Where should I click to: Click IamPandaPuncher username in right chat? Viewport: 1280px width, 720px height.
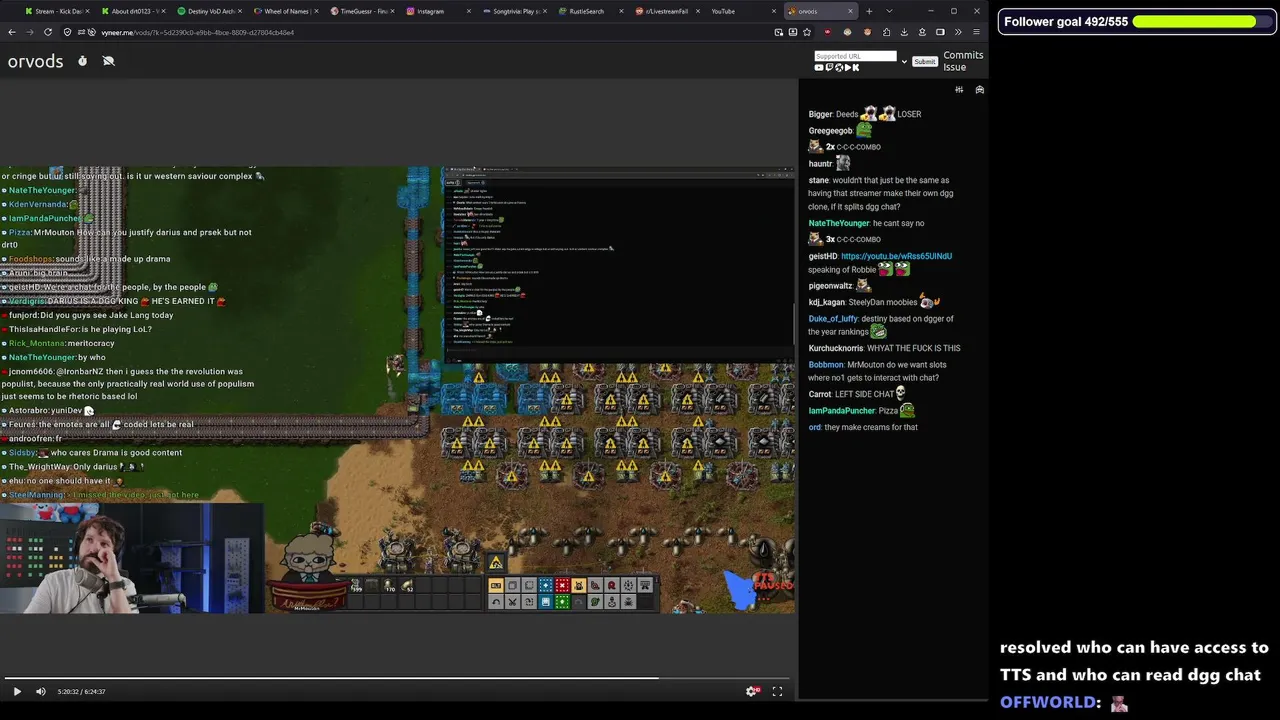(x=841, y=411)
